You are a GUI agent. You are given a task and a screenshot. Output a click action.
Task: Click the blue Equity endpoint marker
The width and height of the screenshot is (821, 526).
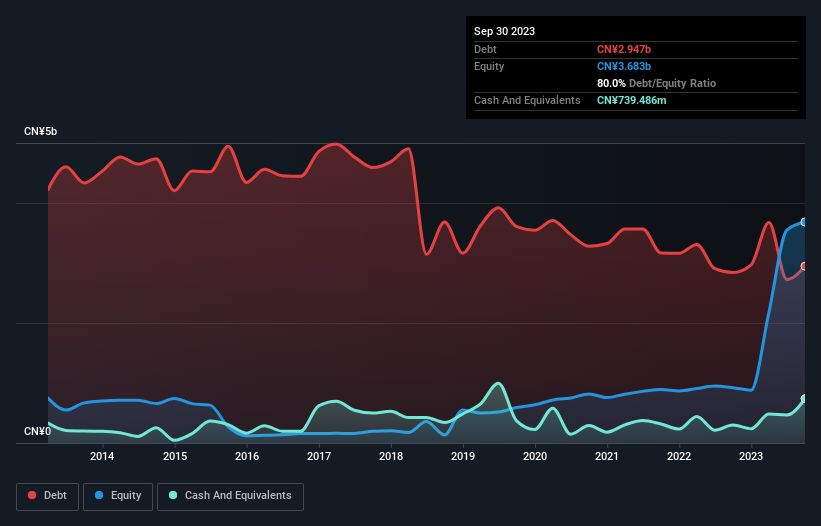[804, 222]
